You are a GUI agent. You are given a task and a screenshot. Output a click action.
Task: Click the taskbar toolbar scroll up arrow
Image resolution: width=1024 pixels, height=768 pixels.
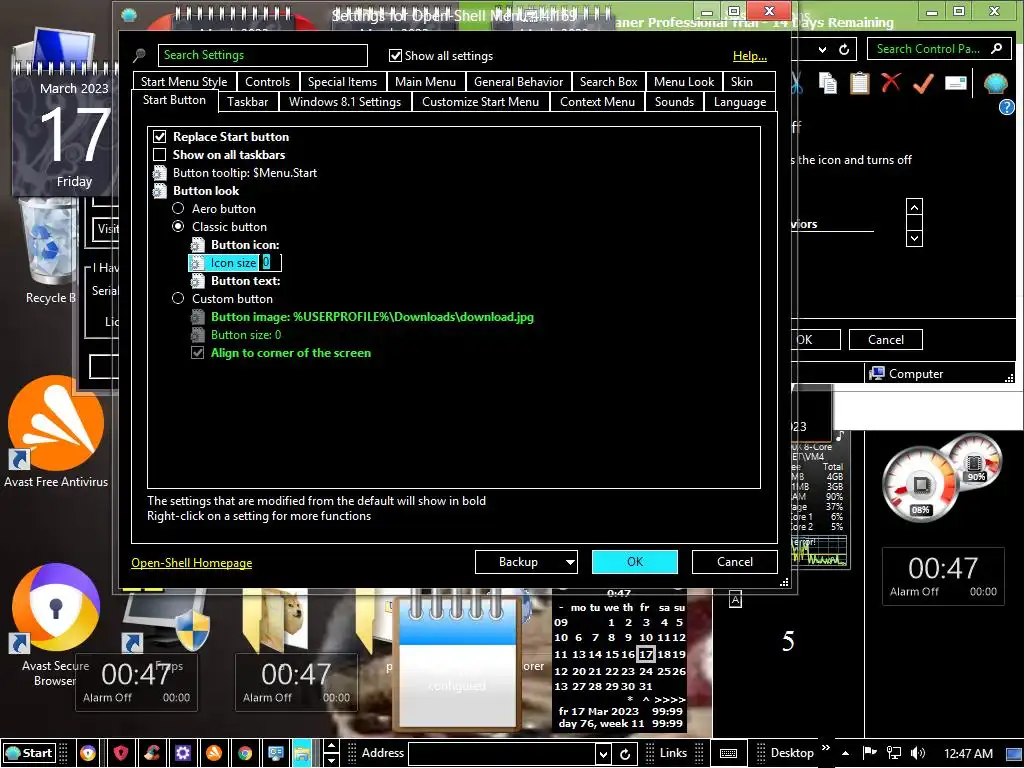pyautogui.click(x=331, y=746)
